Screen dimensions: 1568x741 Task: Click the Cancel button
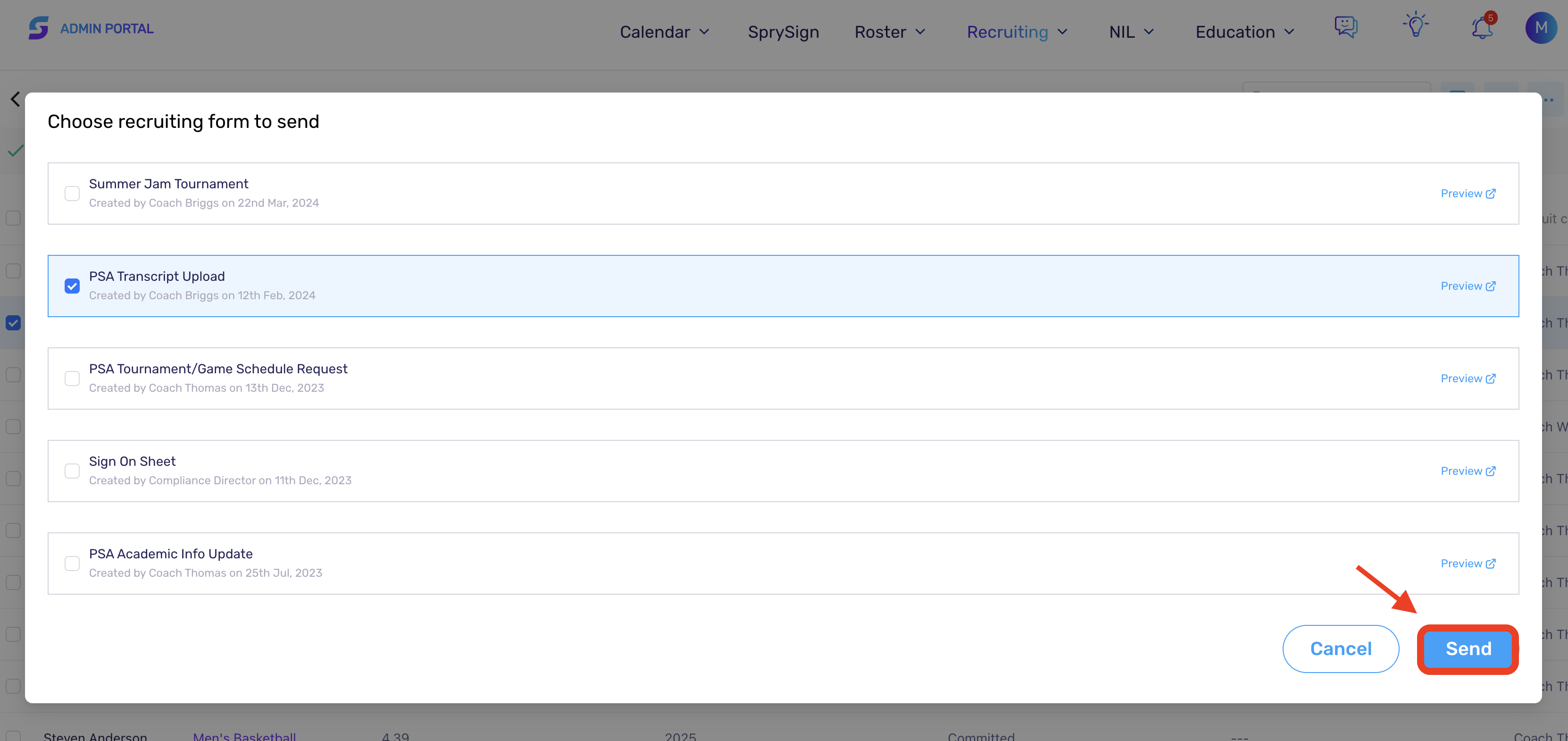point(1341,649)
